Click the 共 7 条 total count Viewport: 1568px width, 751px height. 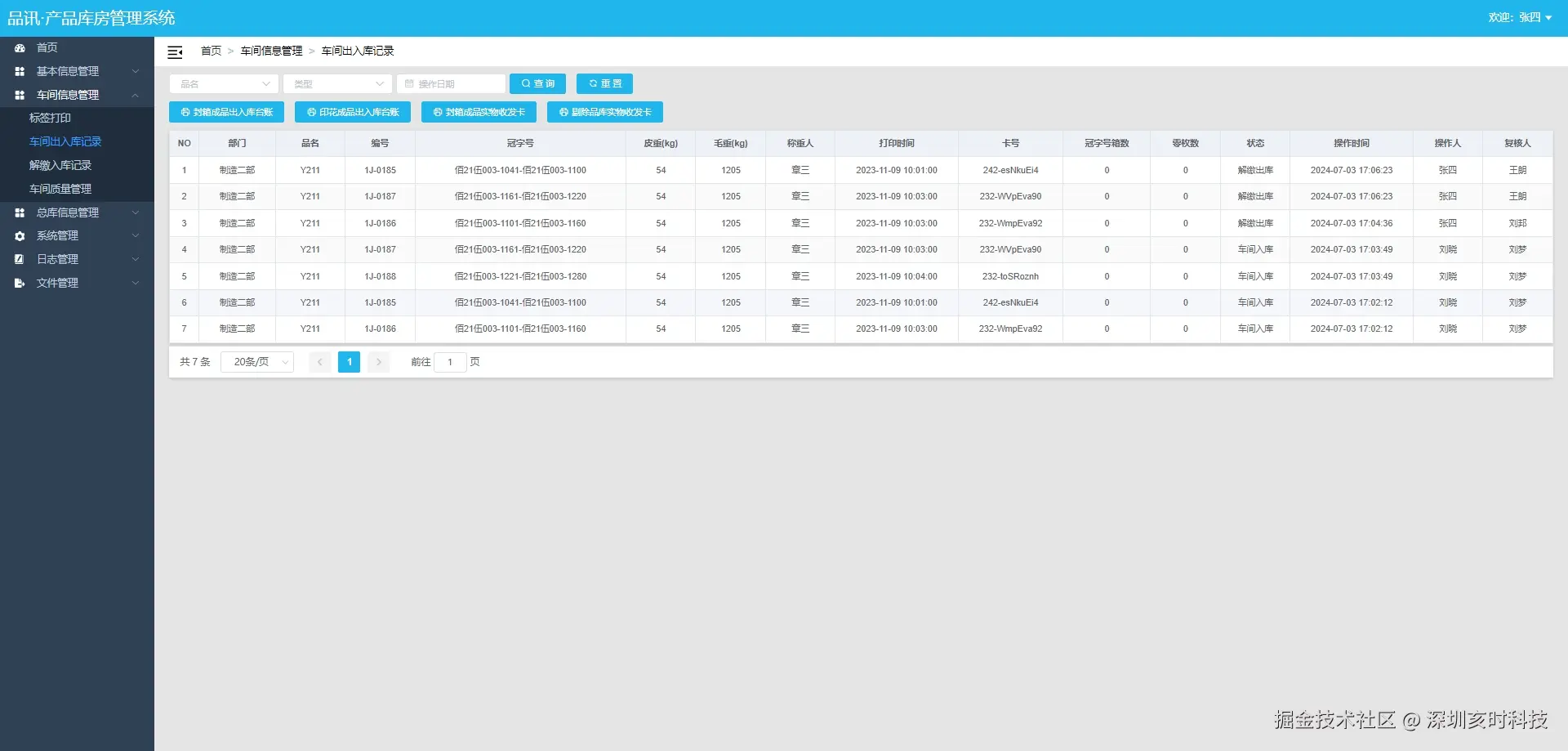coord(195,362)
